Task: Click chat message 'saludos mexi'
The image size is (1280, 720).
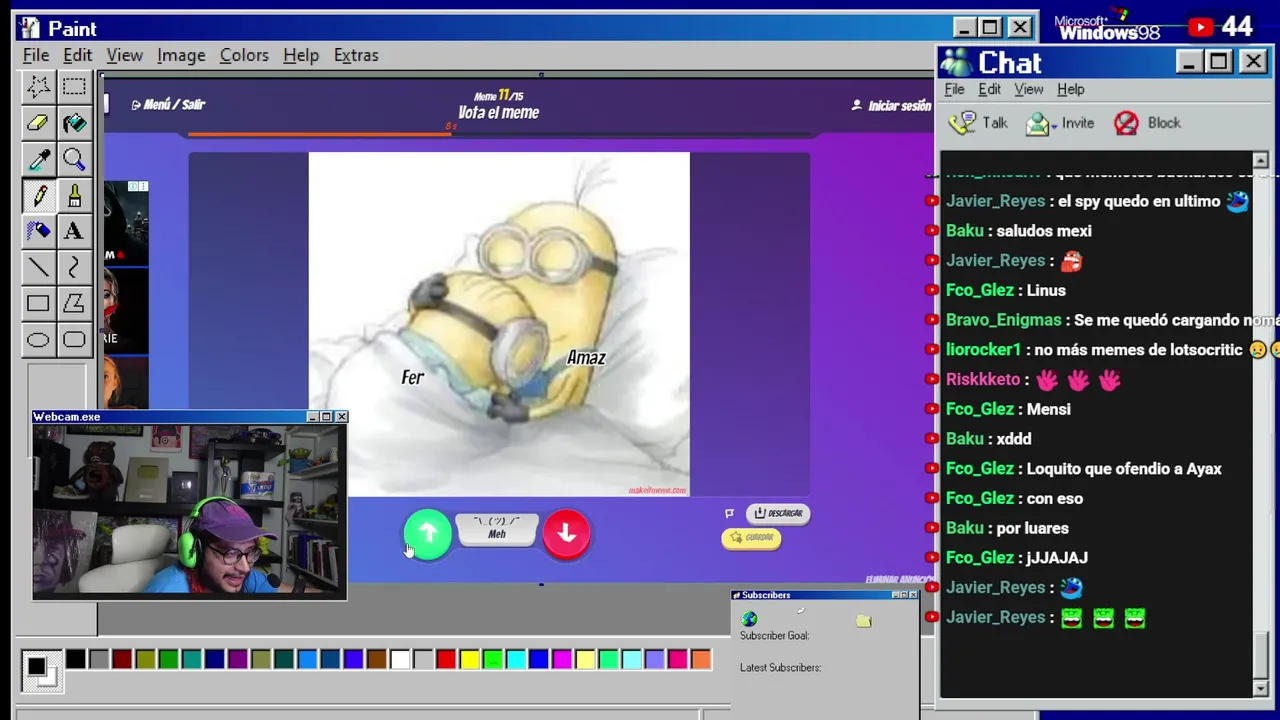Action: coord(1044,231)
